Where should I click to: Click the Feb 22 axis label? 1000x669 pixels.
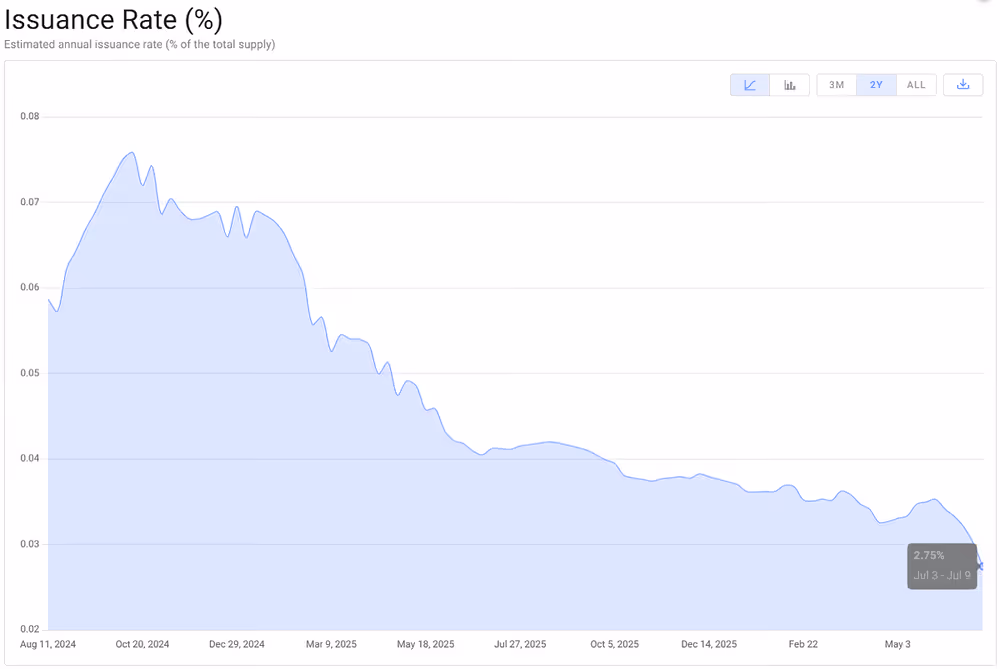click(x=803, y=644)
